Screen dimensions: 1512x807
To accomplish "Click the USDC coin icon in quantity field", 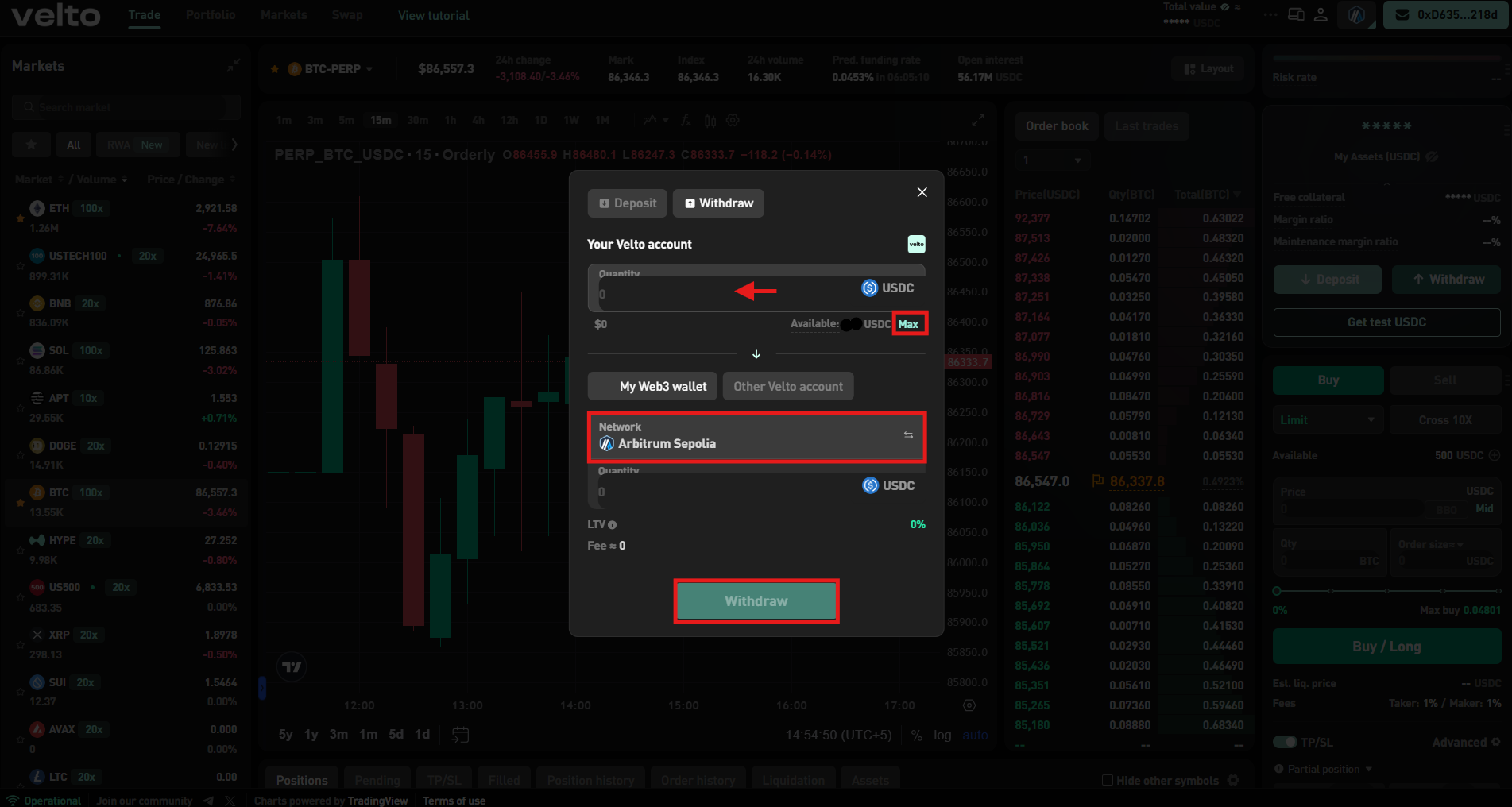I will click(869, 288).
